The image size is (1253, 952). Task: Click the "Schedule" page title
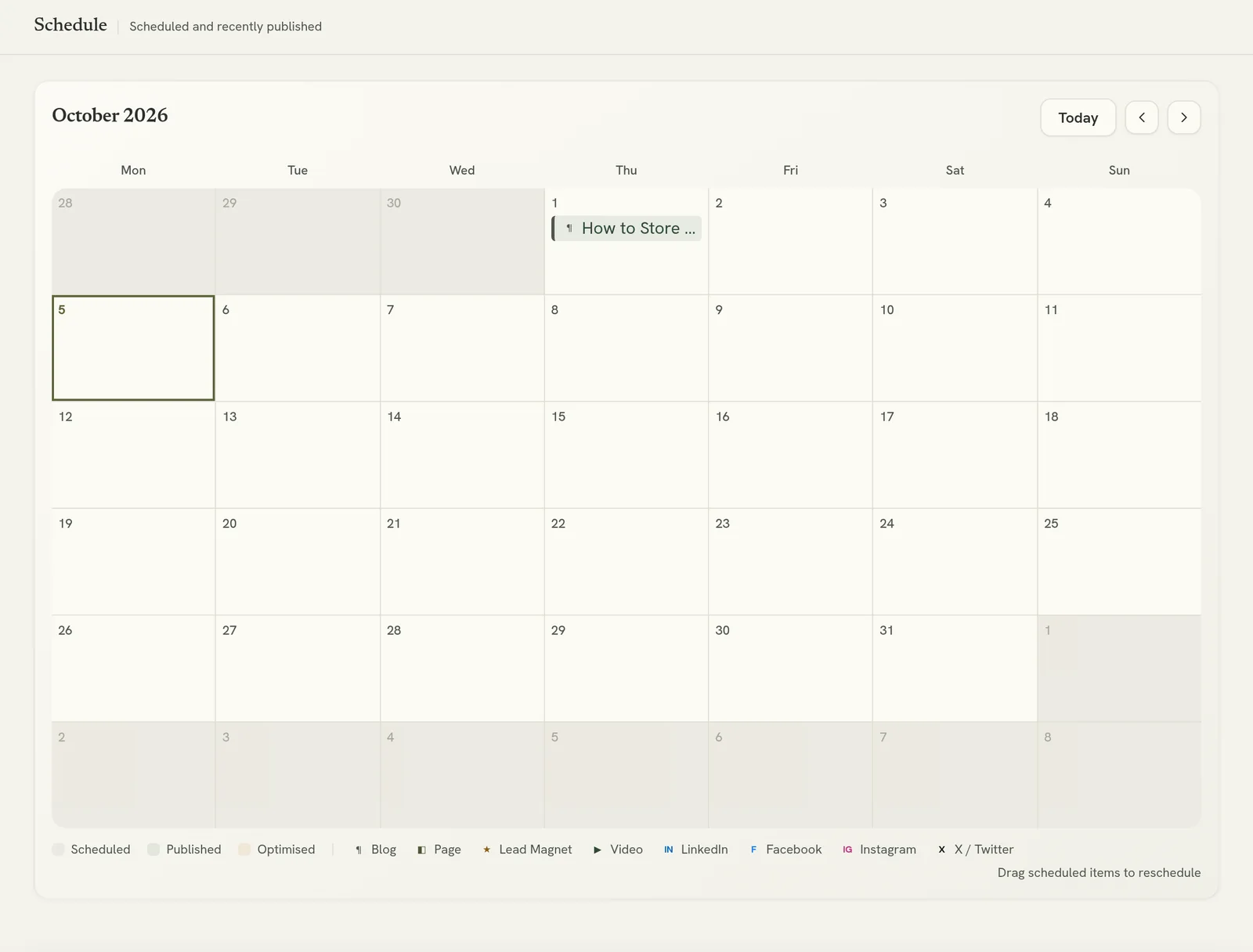(x=70, y=25)
